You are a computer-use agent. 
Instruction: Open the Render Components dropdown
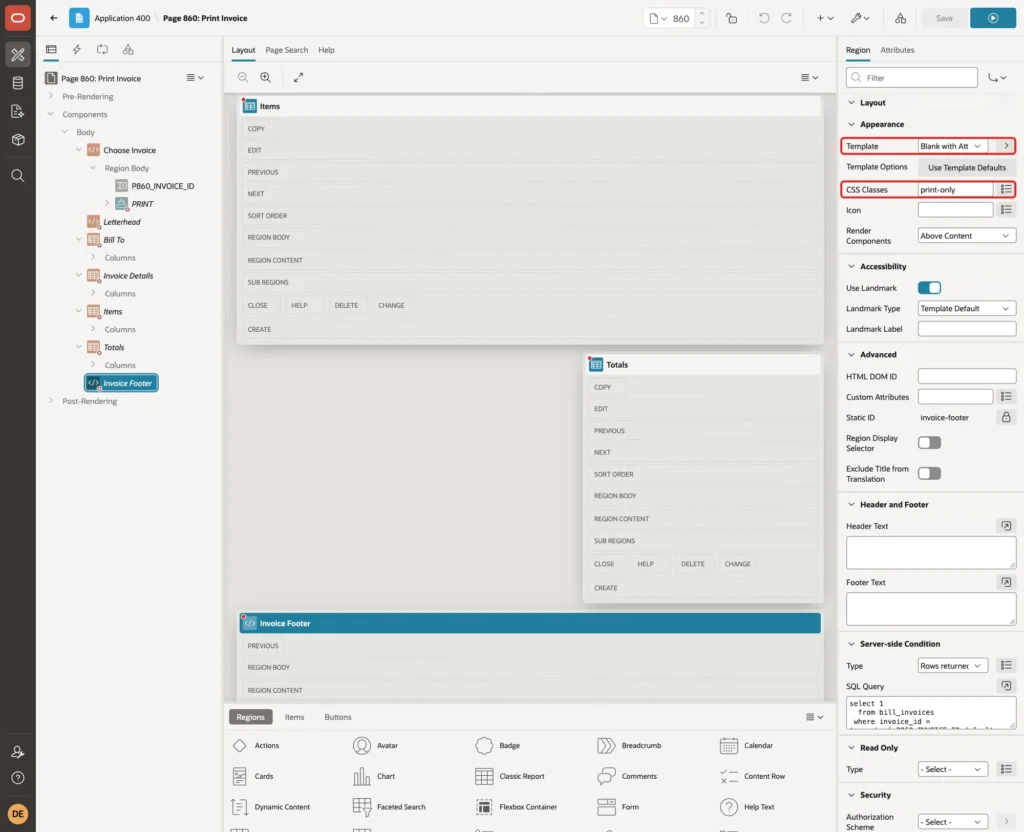(967, 236)
